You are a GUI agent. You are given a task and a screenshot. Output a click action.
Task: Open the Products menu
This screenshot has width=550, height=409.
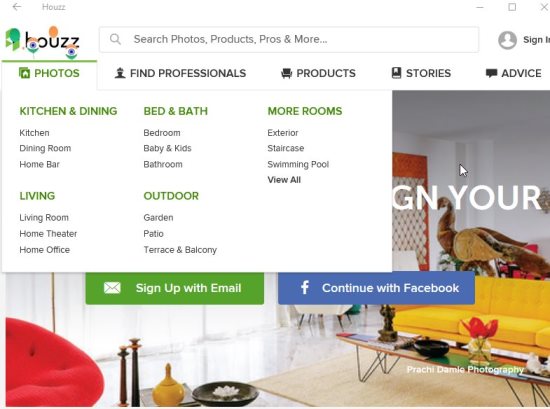(x=318, y=73)
